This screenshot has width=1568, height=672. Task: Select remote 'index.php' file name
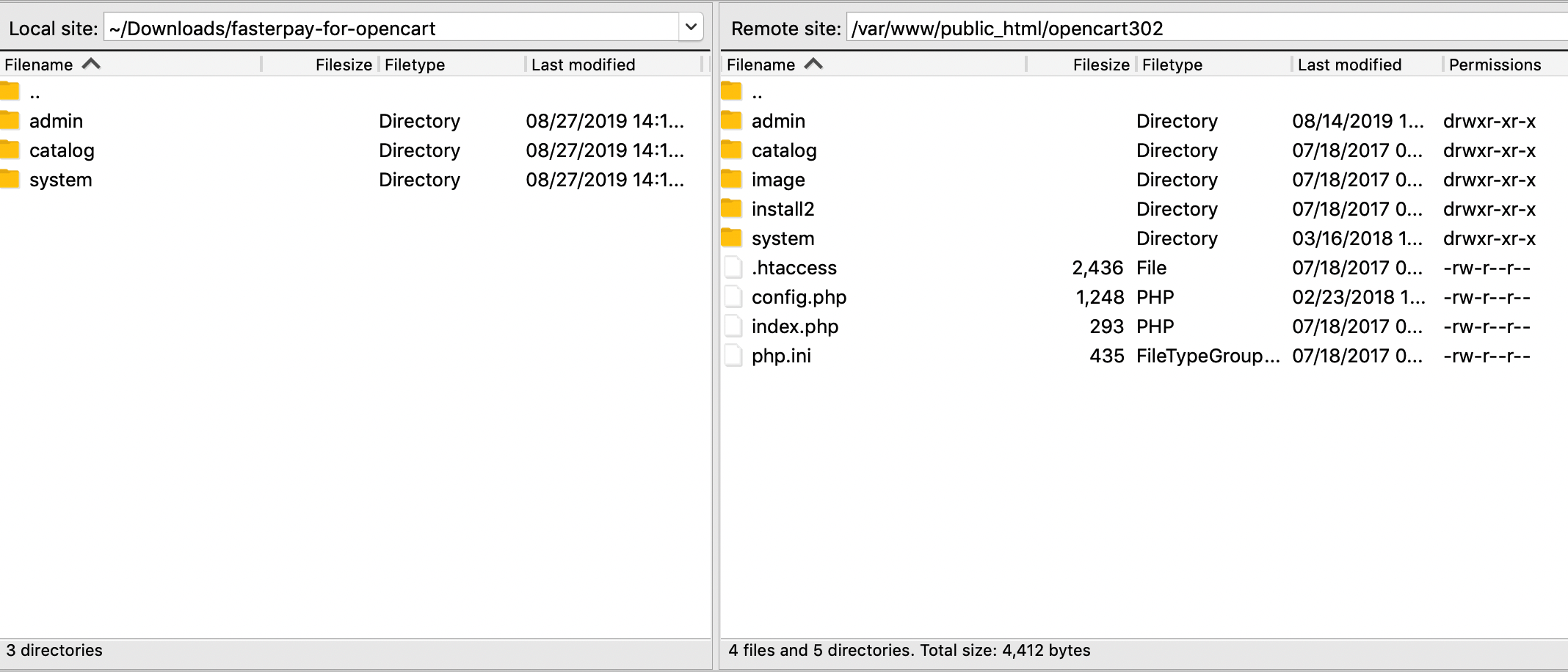(x=794, y=326)
